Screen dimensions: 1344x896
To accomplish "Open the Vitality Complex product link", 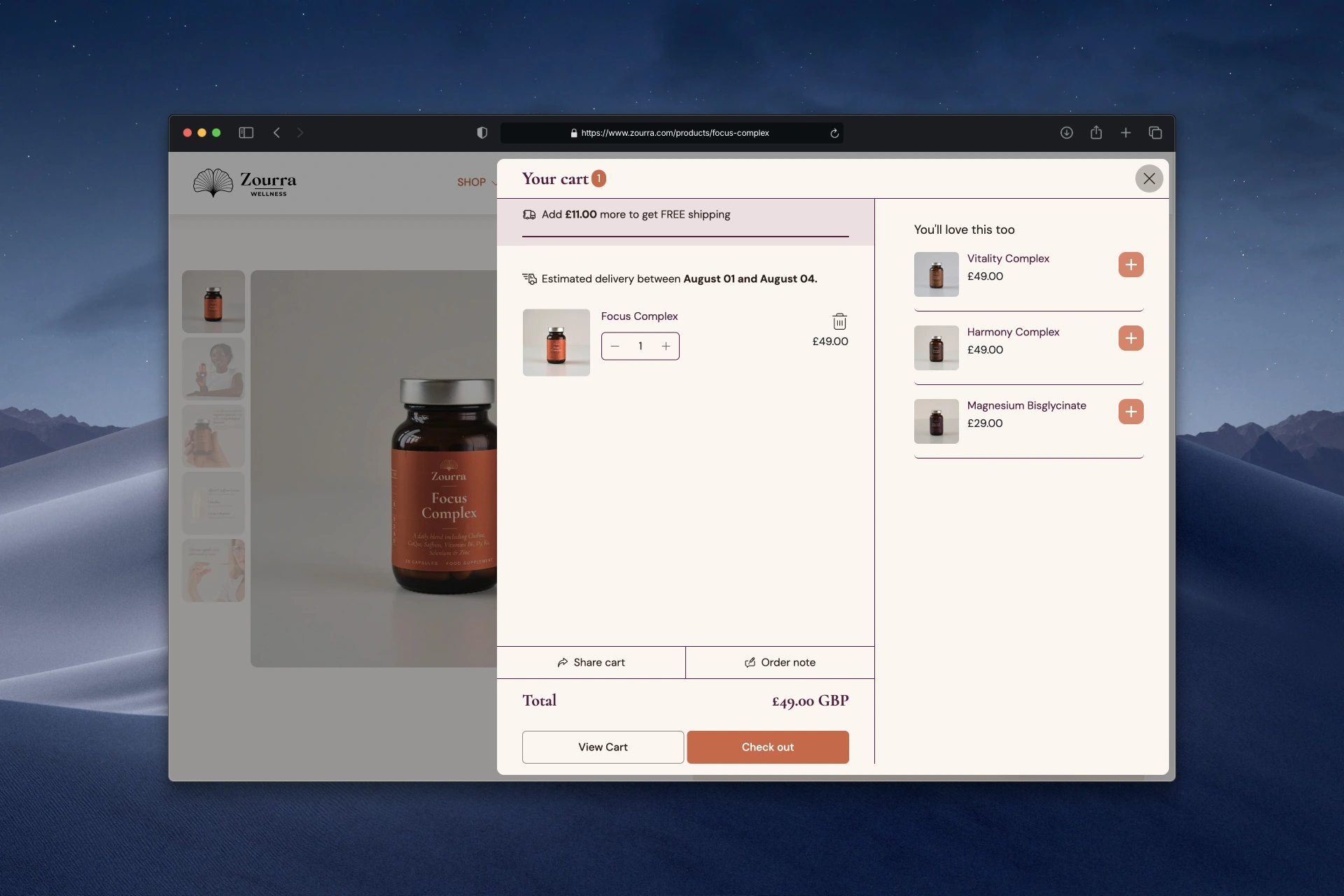I will (1008, 258).
